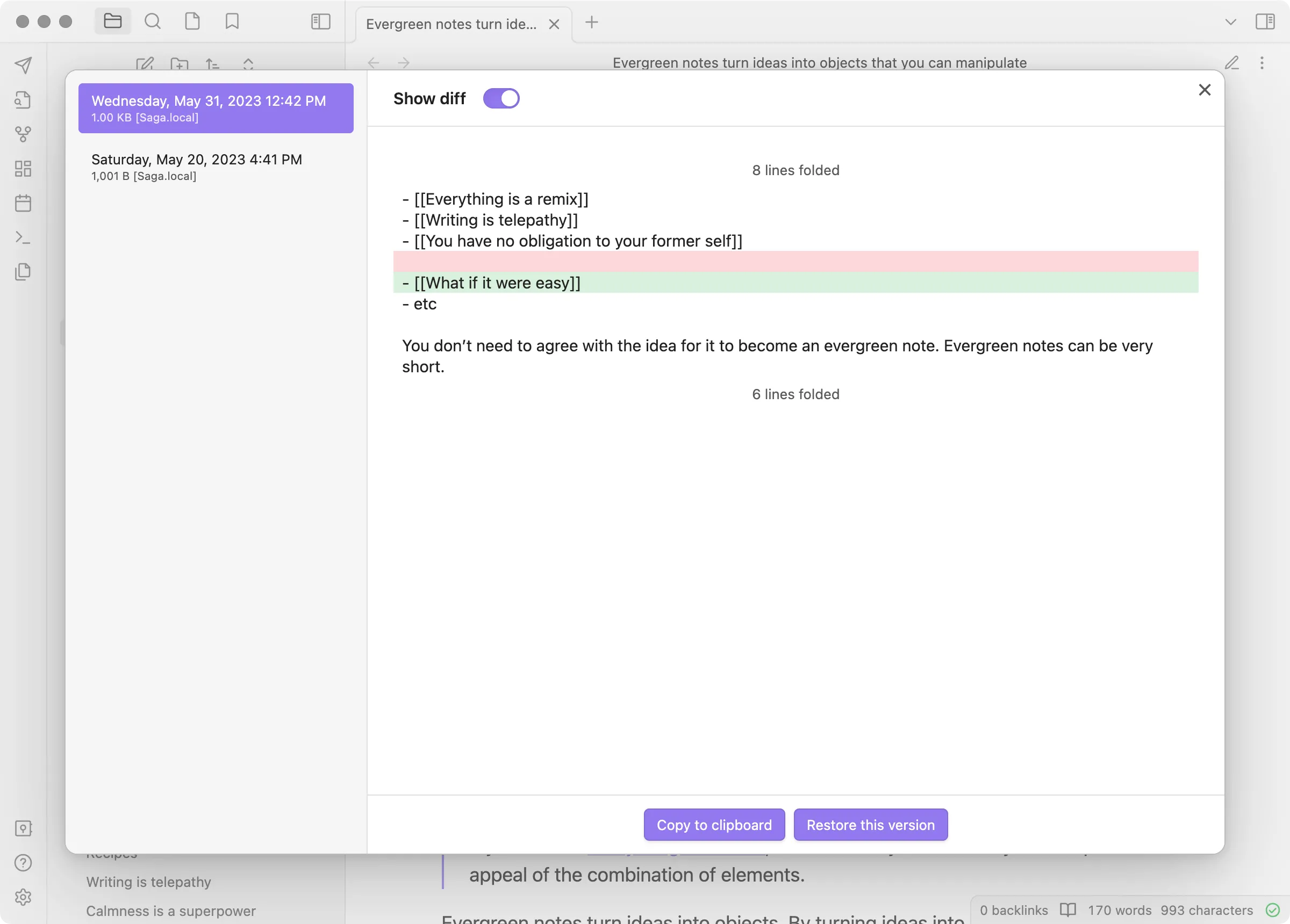Open the 'Writing is telepathy' note

pos(148,882)
